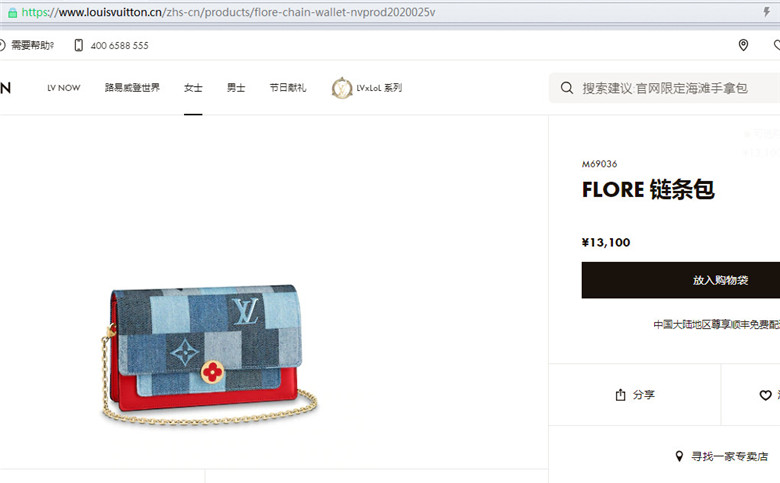The image size is (780, 483).
Task: Click the 放入购物袋 add to bag button
Action: tap(681, 280)
